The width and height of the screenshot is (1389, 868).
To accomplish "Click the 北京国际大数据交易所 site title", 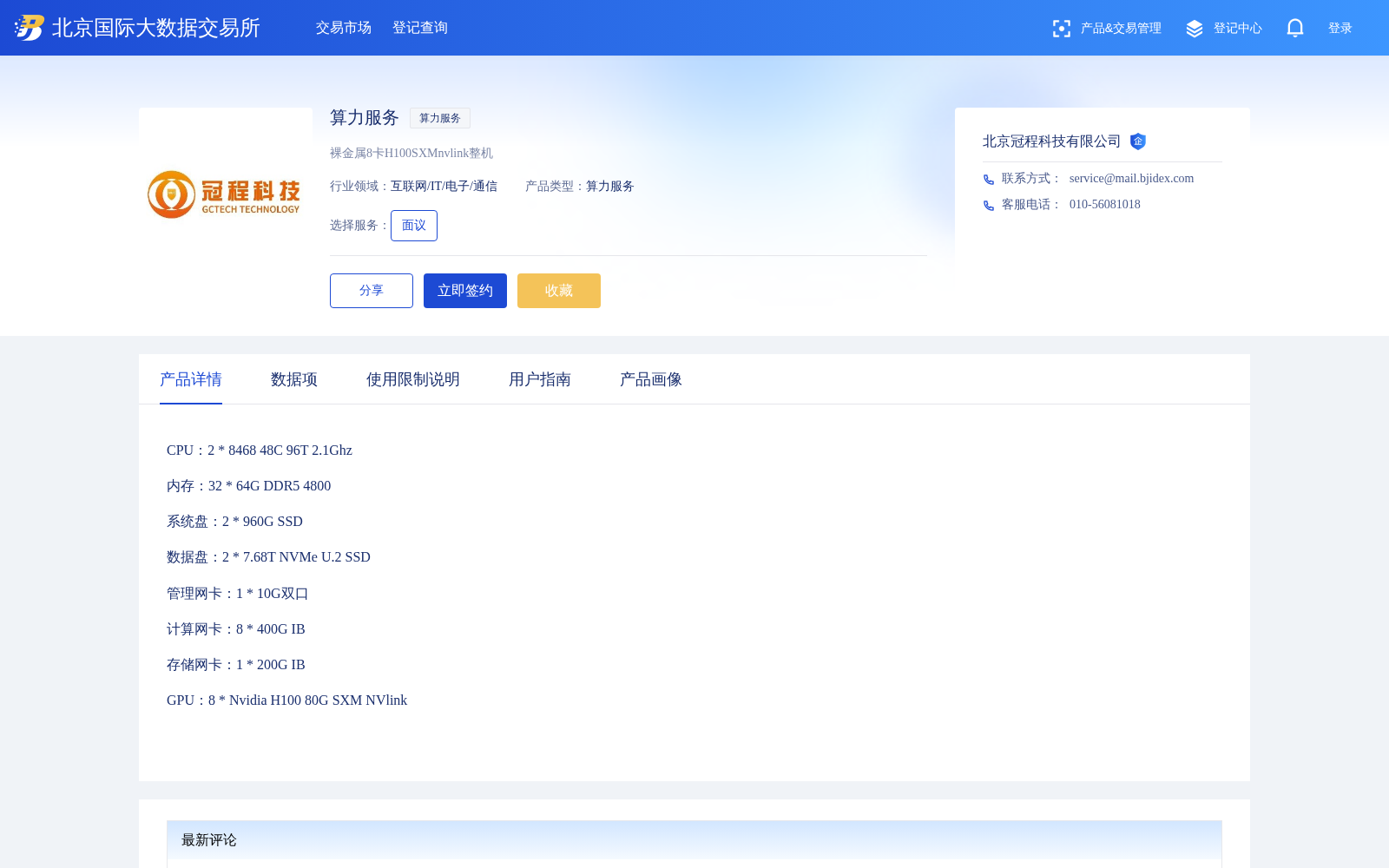I will click(x=156, y=28).
